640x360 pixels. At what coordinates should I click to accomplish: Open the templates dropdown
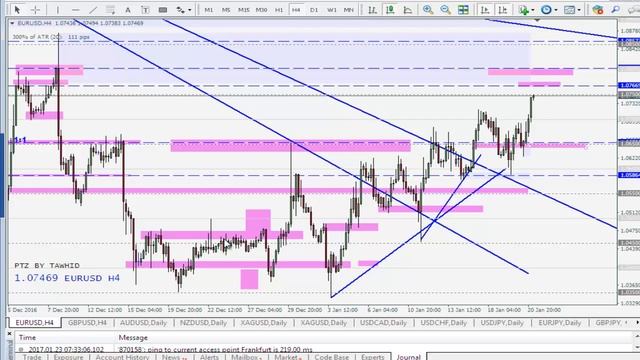[x=571, y=9]
